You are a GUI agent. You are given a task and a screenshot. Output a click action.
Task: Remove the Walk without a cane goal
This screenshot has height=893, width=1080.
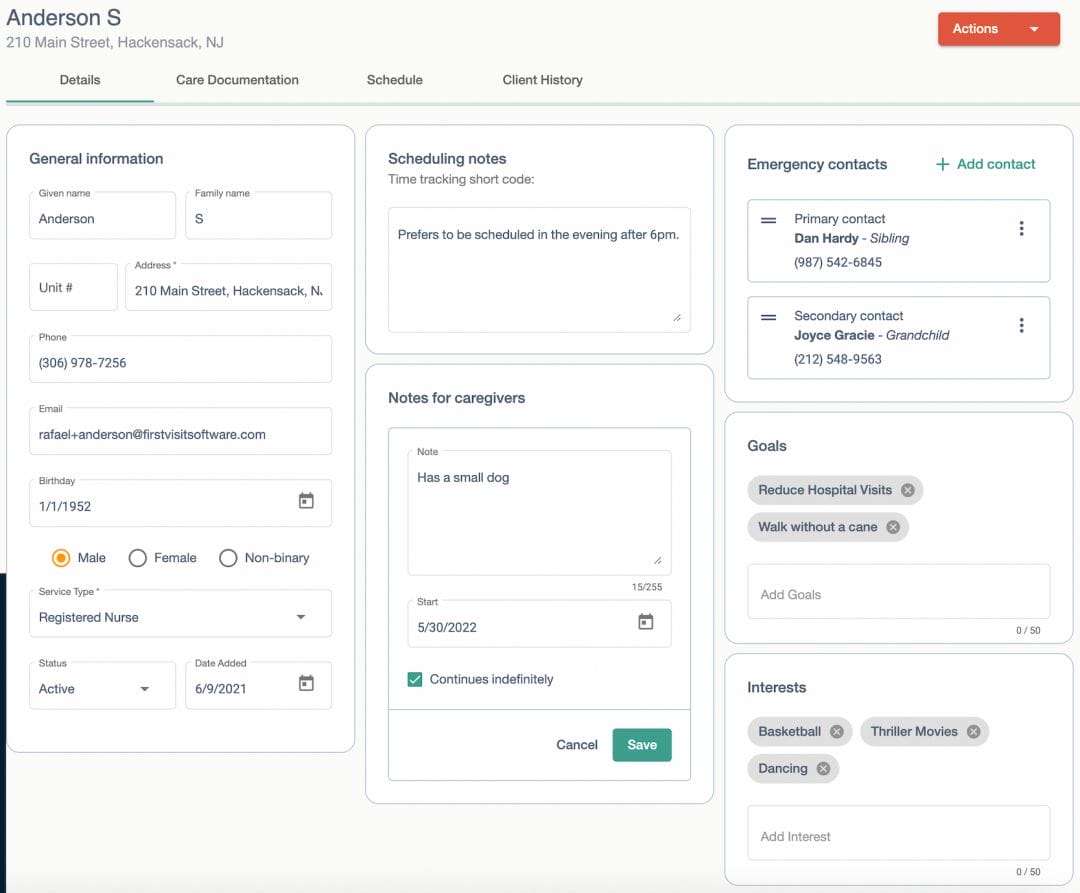click(x=893, y=526)
